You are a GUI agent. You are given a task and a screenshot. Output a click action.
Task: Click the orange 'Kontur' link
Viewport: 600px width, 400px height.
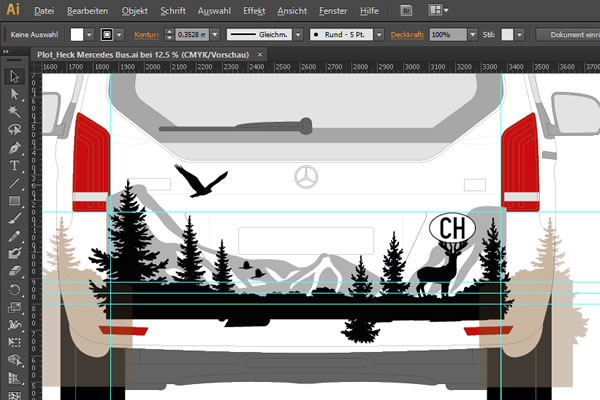point(146,33)
